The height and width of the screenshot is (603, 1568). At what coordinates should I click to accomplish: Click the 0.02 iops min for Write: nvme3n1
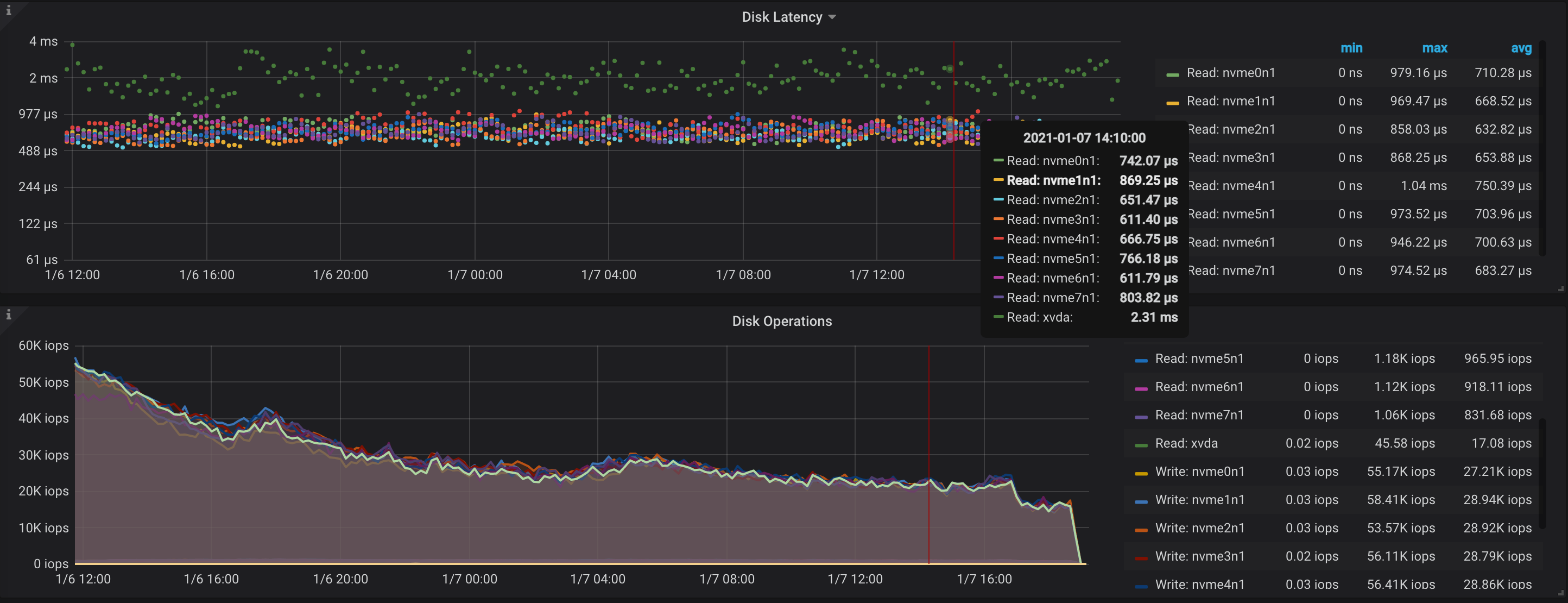click(x=1312, y=556)
